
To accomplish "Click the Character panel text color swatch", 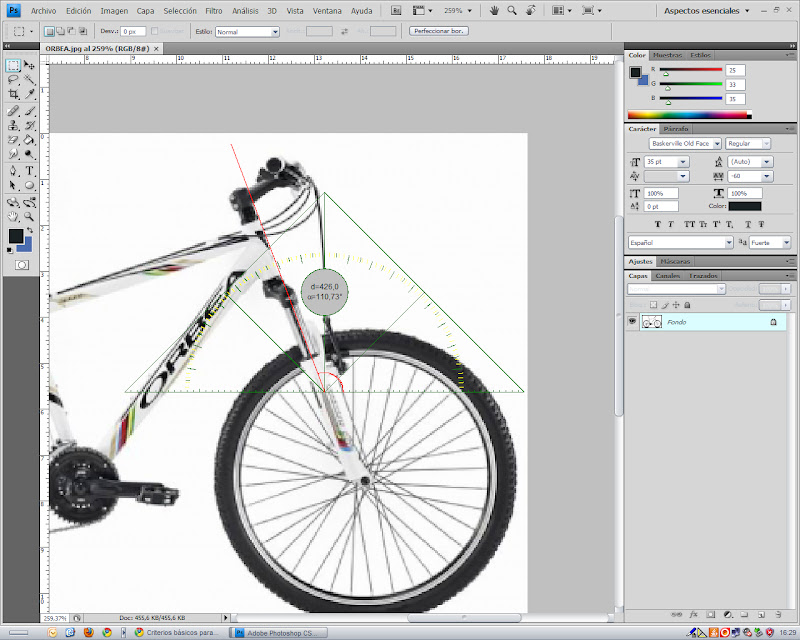I will [x=744, y=206].
